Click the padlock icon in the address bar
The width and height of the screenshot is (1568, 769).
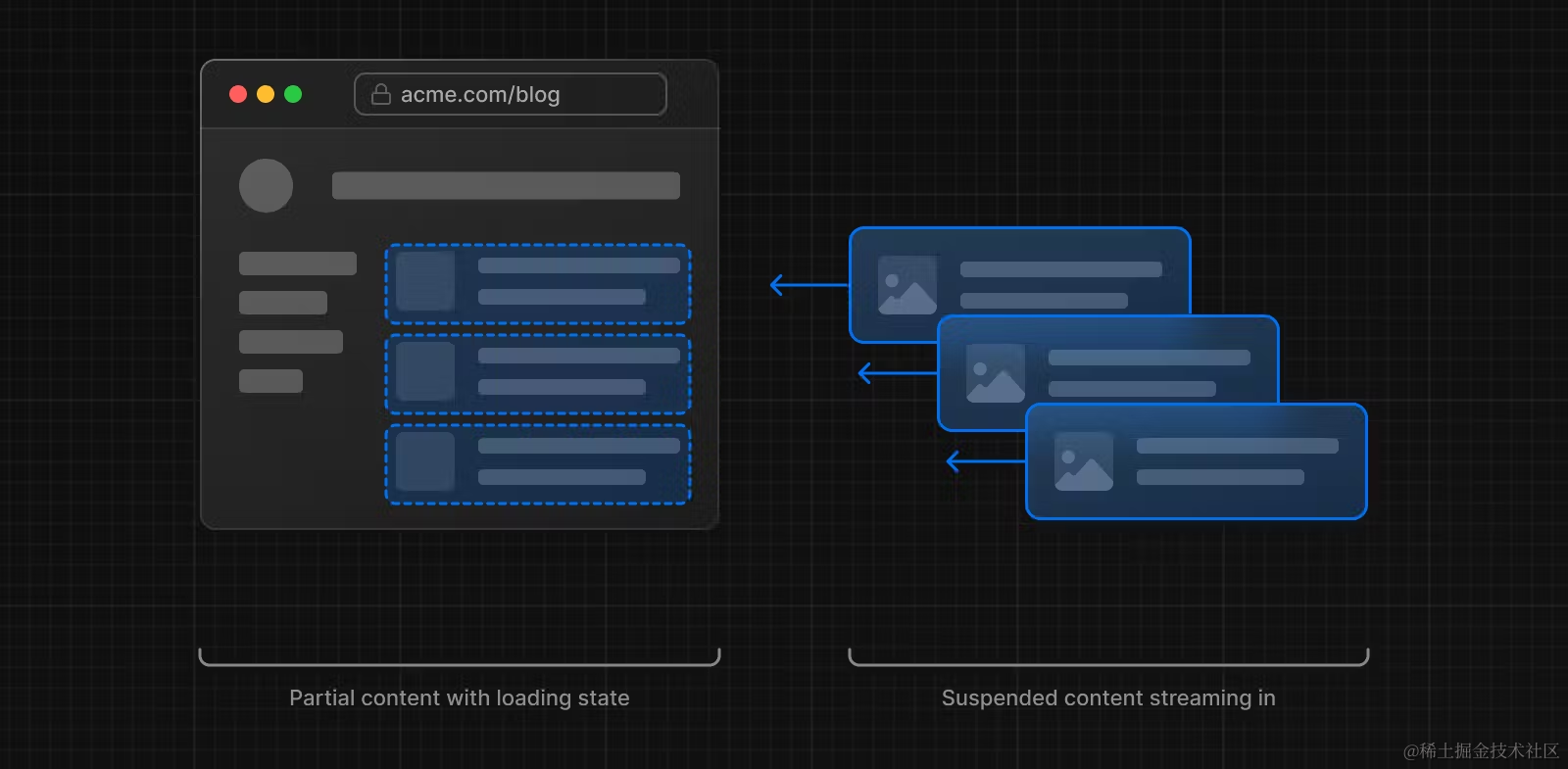coord(381,94)
